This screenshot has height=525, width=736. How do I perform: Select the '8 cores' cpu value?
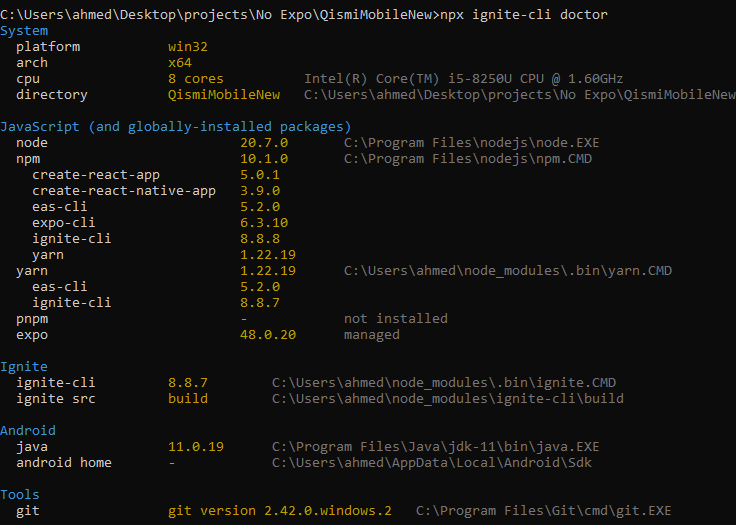[x=196, y=79]
